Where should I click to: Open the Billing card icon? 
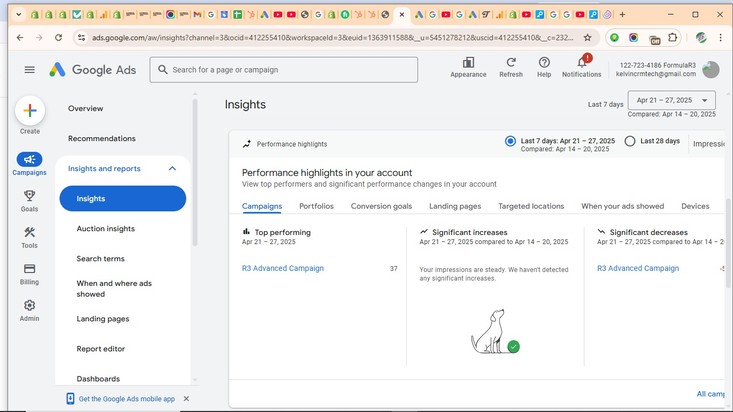[x=29, y=269]
